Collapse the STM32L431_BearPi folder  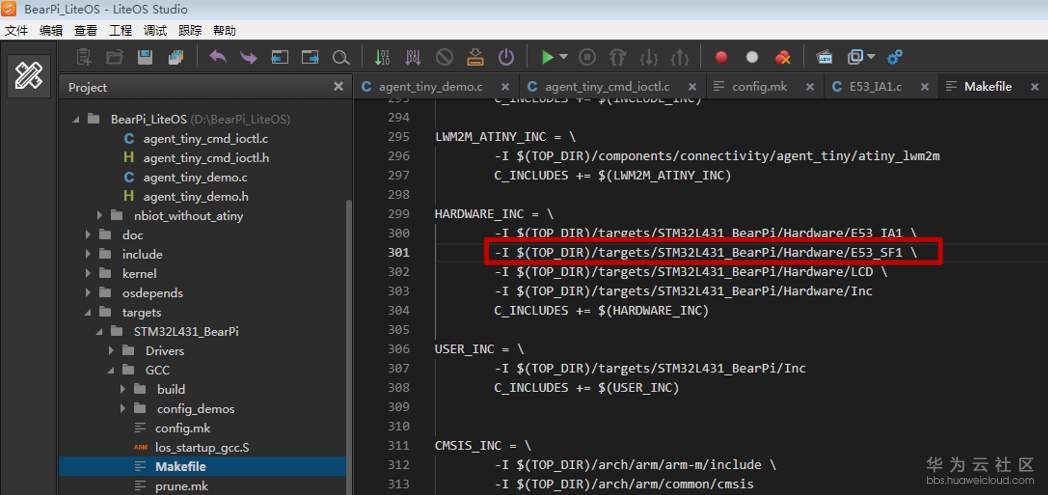(x=99, y=332)
